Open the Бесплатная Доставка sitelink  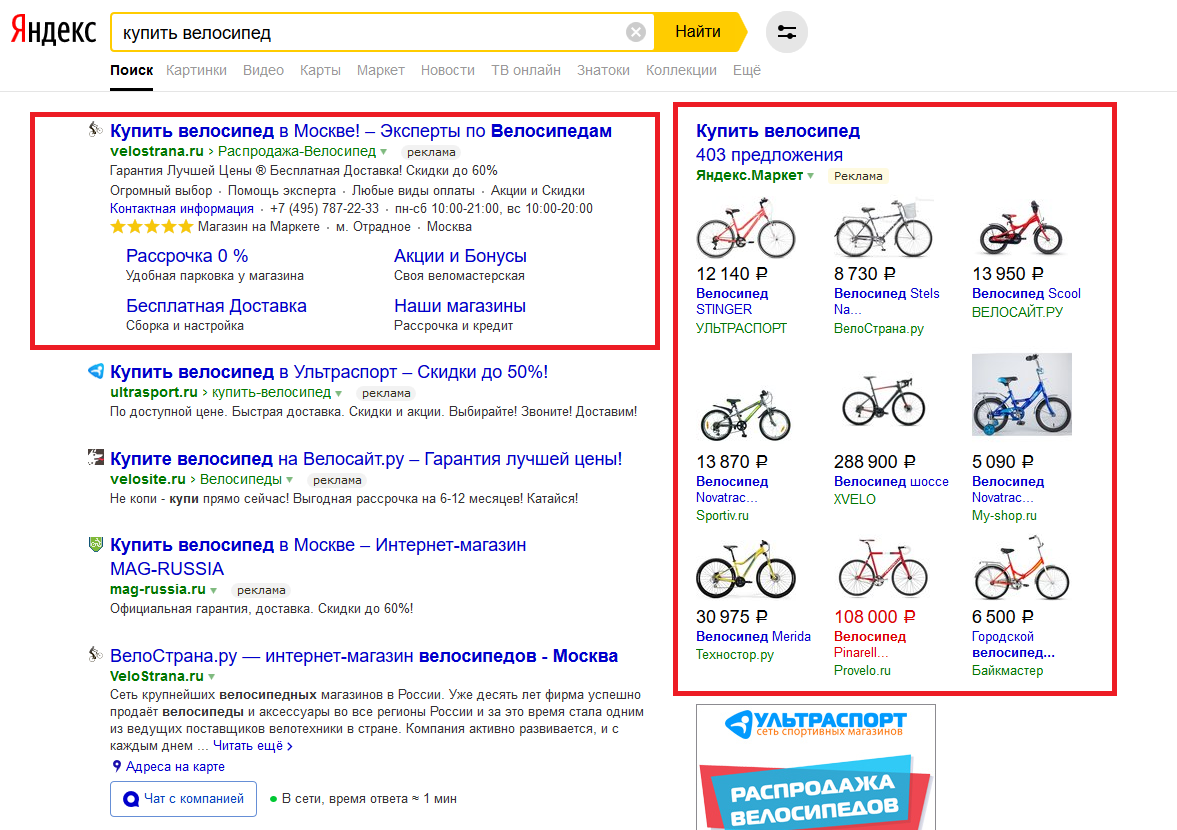(x=216, y=306)
